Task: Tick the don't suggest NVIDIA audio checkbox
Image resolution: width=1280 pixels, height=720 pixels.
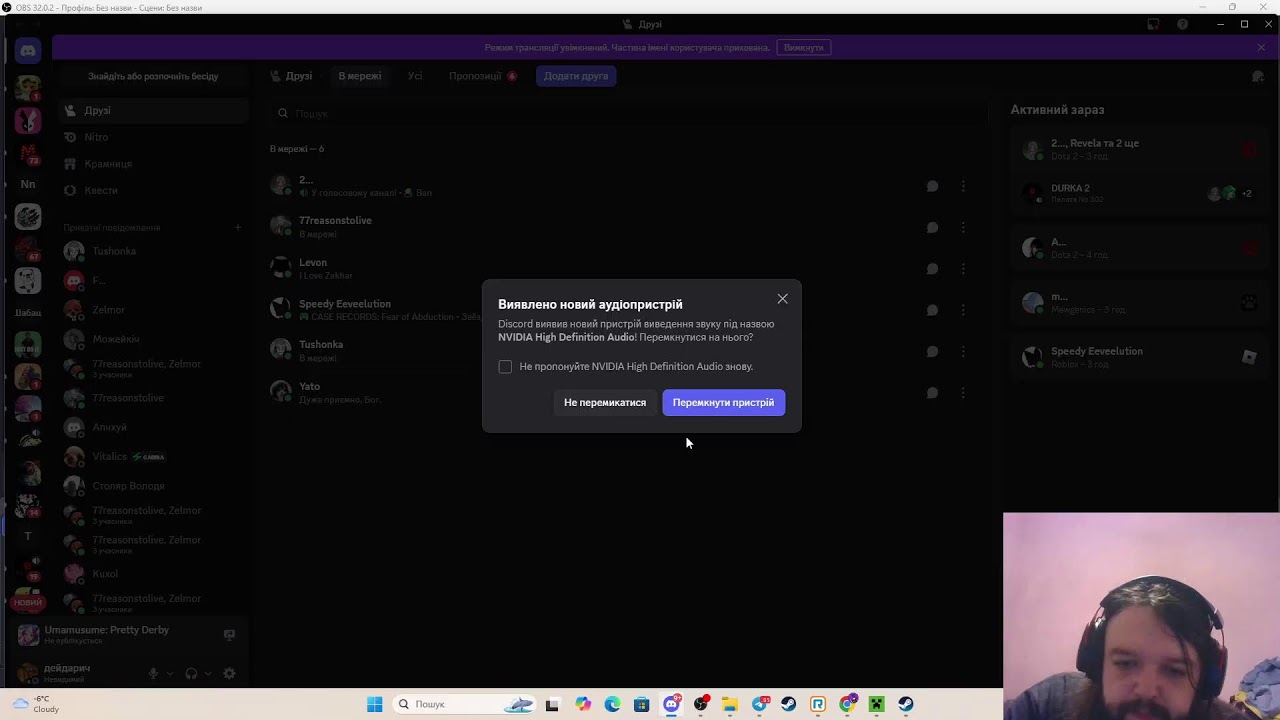Action: tap(505, 367)
